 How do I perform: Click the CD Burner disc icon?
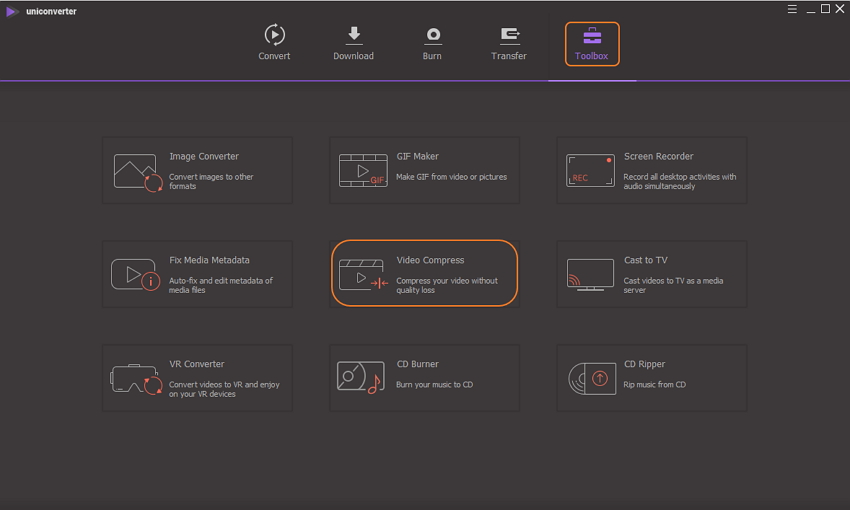360,378
